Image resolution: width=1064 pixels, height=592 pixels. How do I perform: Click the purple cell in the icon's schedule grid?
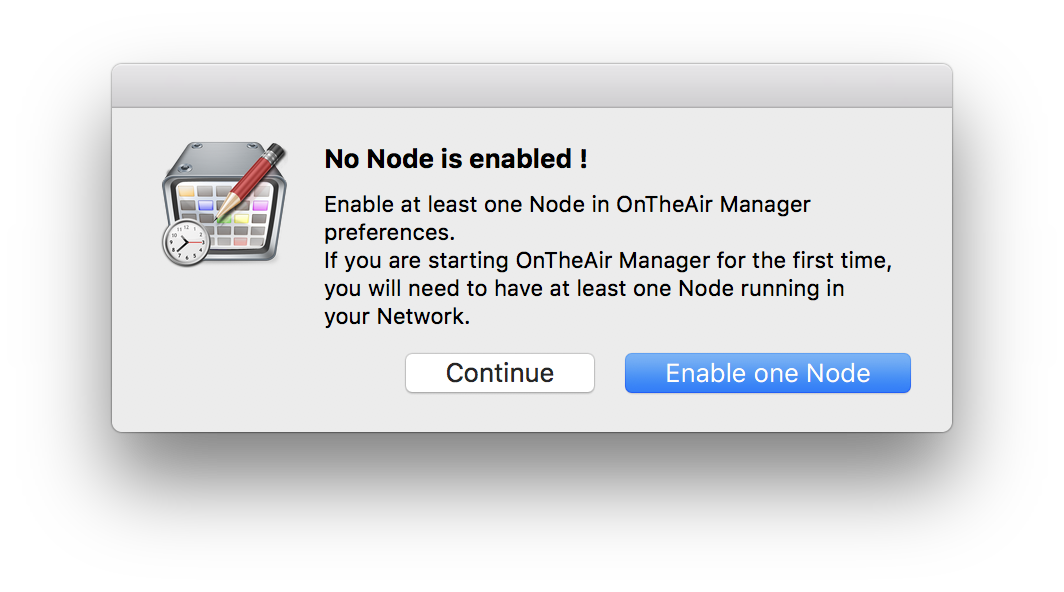click(261, 206)
